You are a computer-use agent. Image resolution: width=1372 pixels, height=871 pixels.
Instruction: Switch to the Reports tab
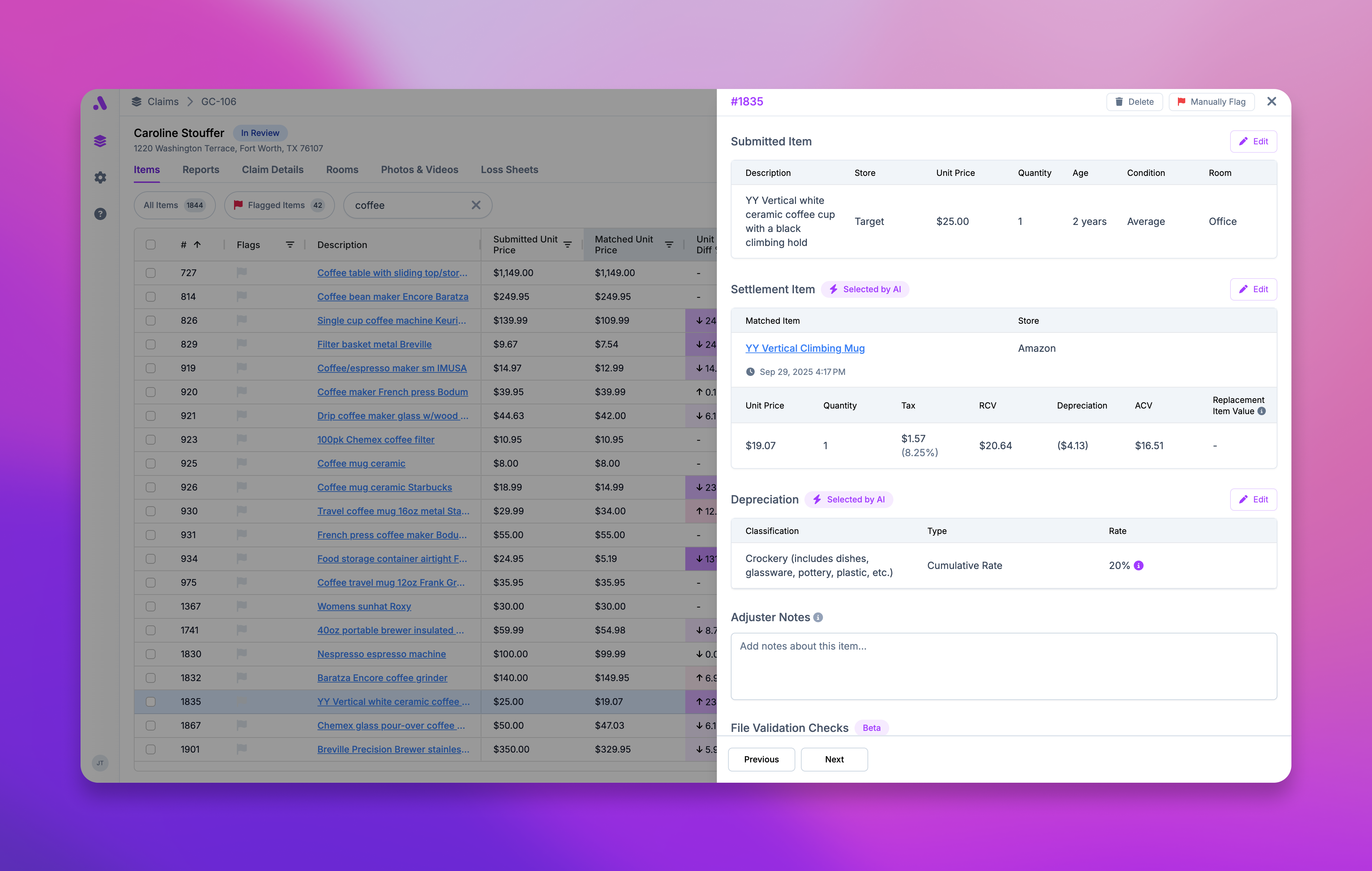[200, 170]
